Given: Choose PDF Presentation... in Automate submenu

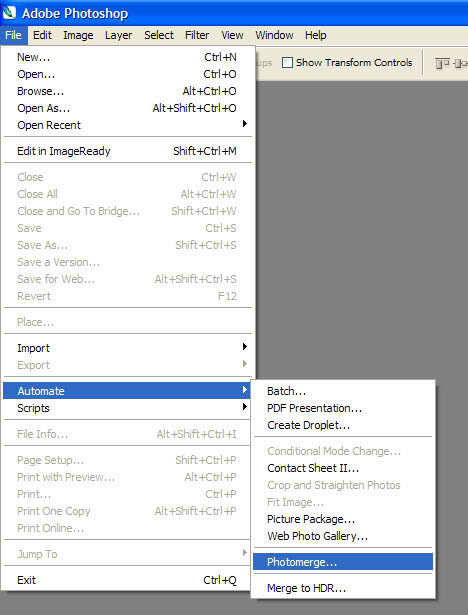Looking at the screenshot, I should point(343,408).
